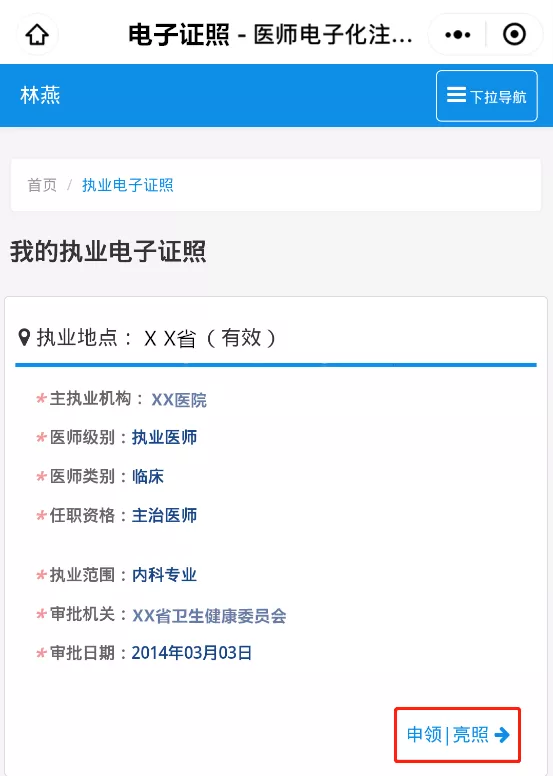Go to 首页 in the breadcrumb
The width and height of the screenshot is (553, 776).
42,185
